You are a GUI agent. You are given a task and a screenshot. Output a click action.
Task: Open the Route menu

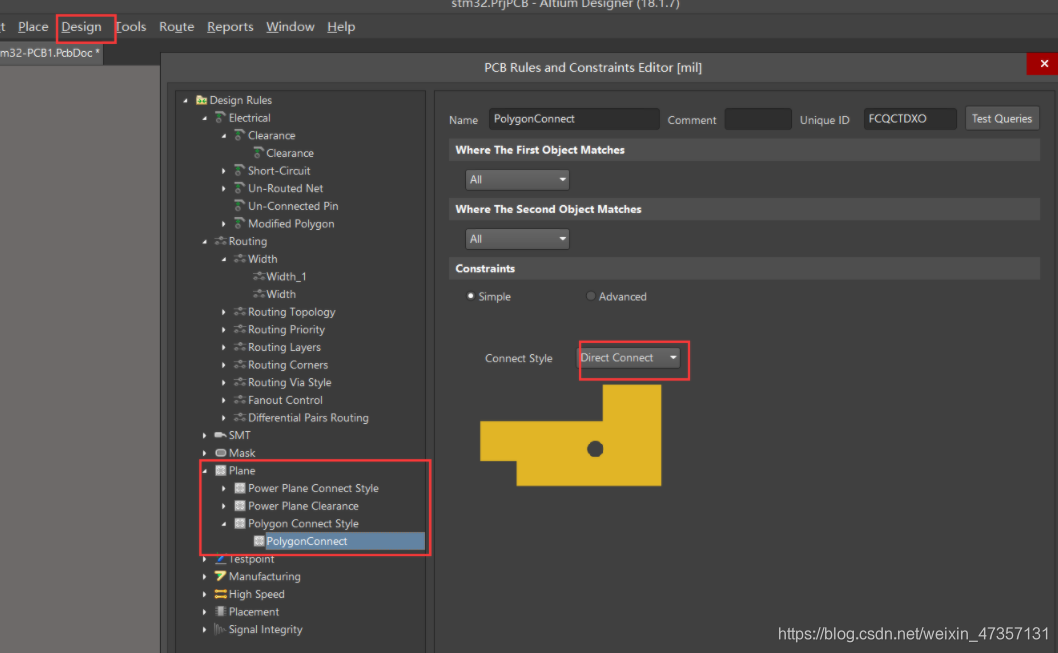pos(177,27)
